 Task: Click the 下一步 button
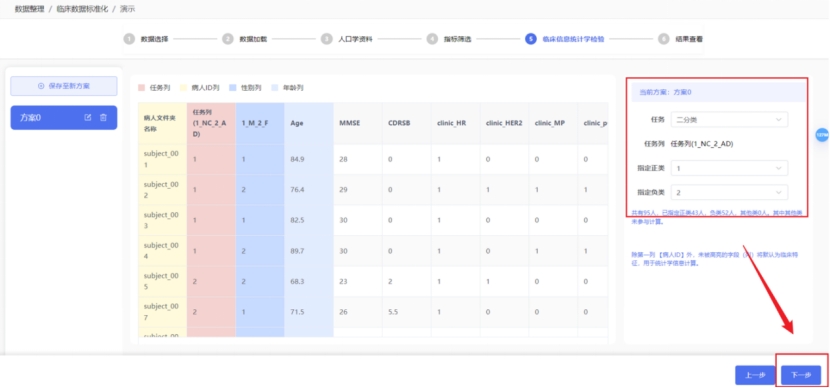pos(801,375)
